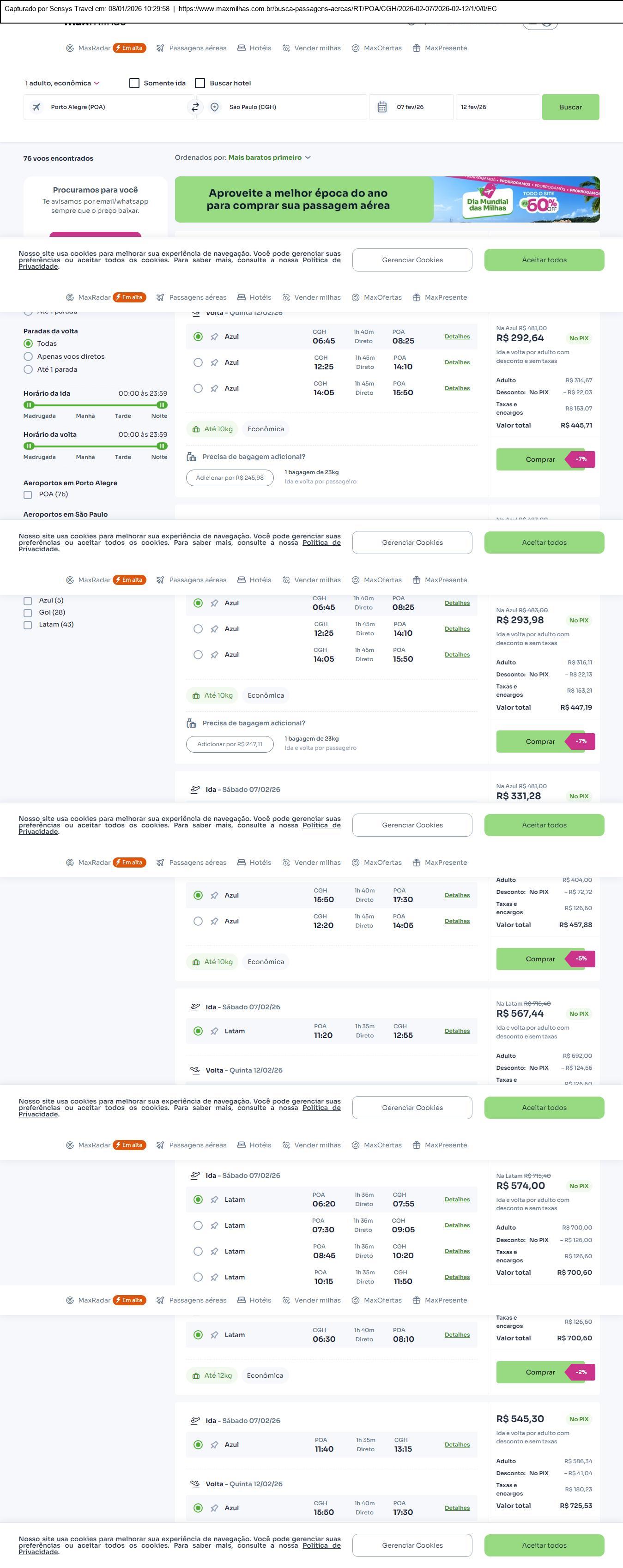Screen dimensions: 623x1568
Task: Filter airlines by Gol (28)
Action: (x=28, y=613)
